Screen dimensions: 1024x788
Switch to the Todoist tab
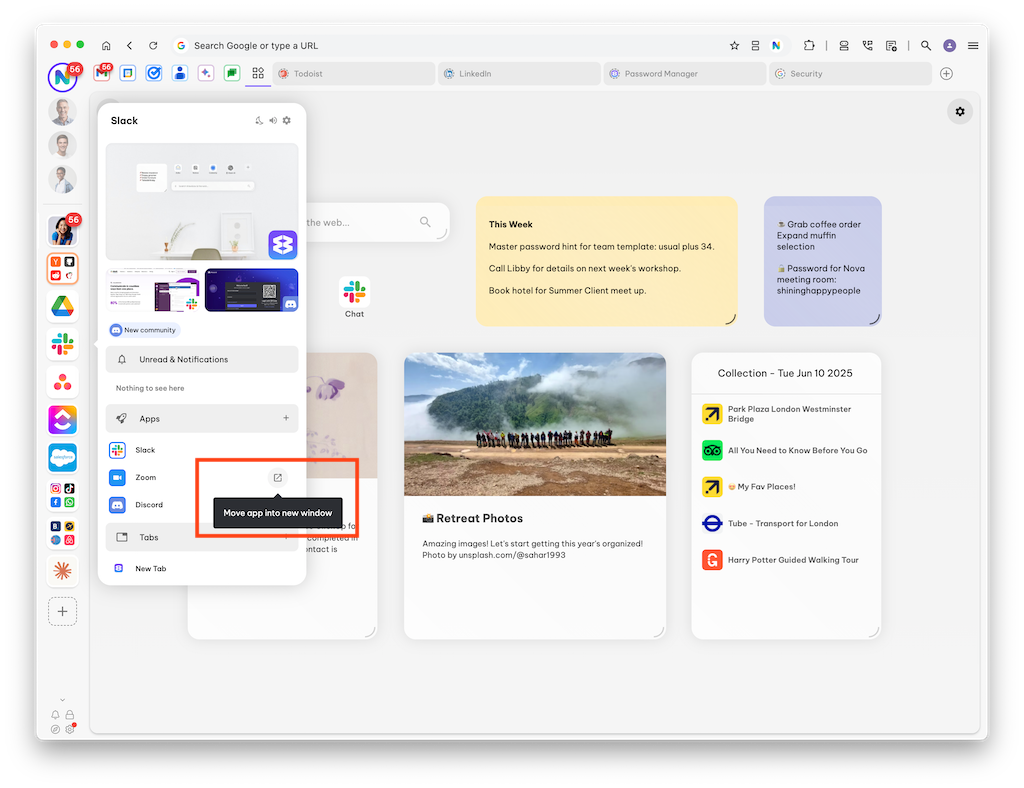[354, 74]
